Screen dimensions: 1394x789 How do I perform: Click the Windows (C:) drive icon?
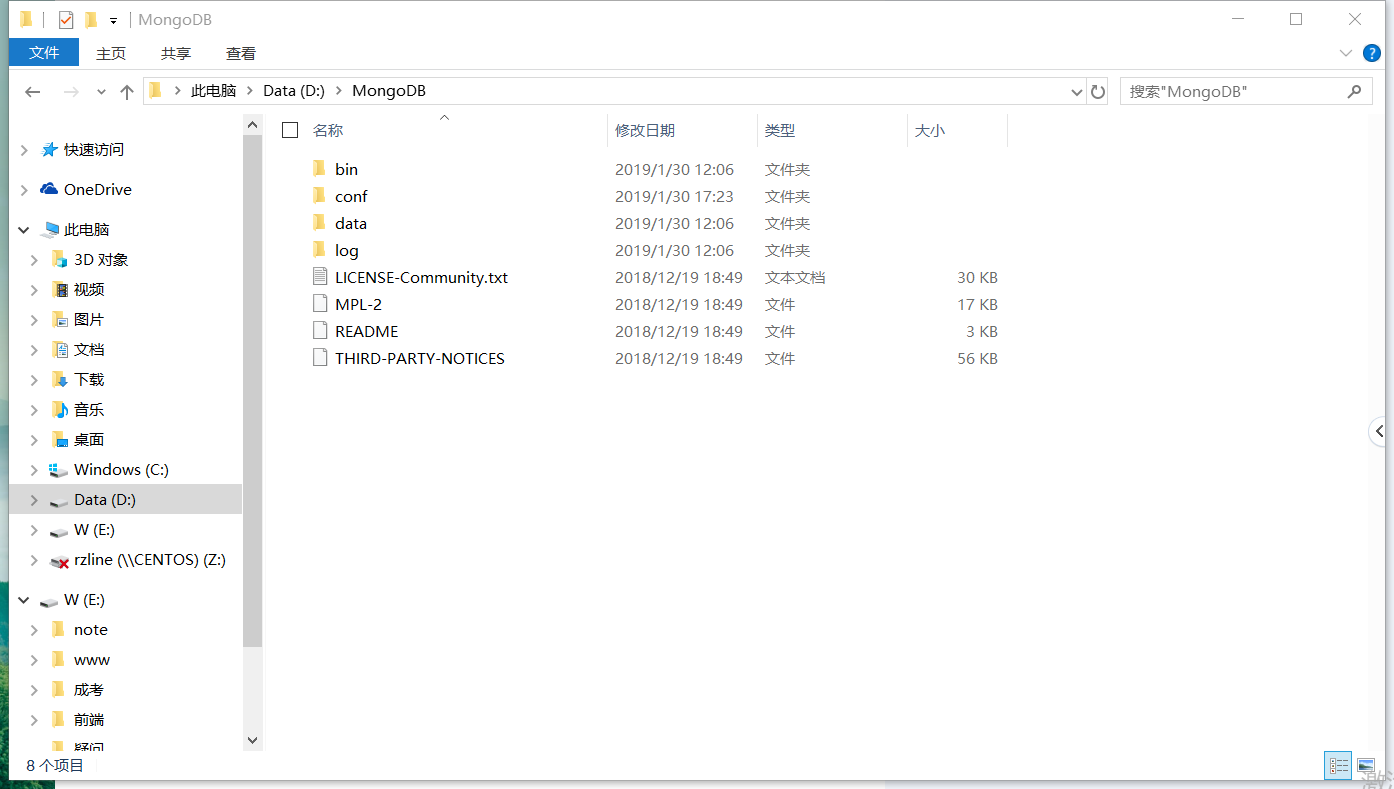pyautogui.click(x=59, y=470)
